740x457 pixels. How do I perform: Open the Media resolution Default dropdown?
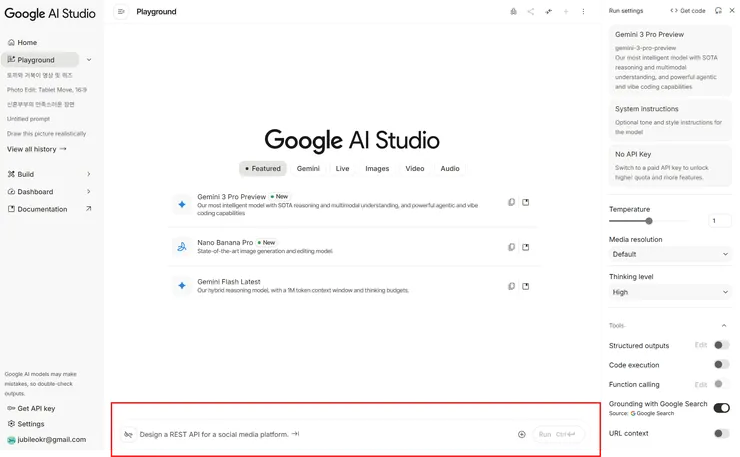click(x=670, y=254)
